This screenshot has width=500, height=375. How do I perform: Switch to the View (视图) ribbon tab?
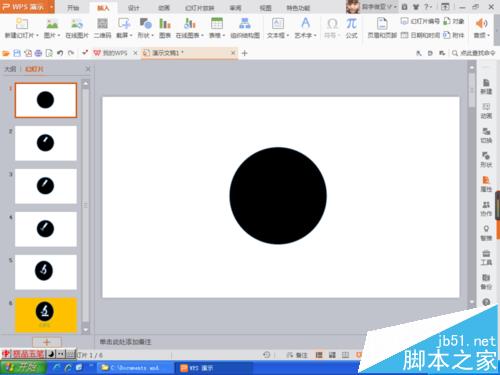266,8
